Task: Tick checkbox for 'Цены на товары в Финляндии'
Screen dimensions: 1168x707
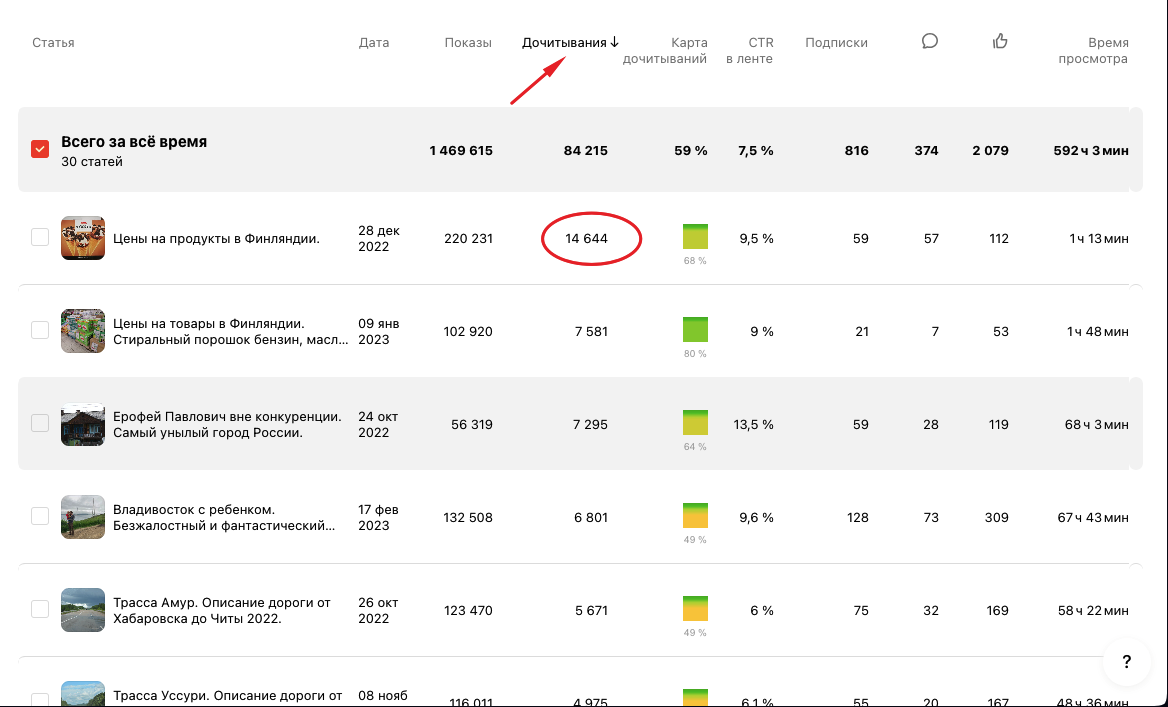Action: [x=40, y=330]
